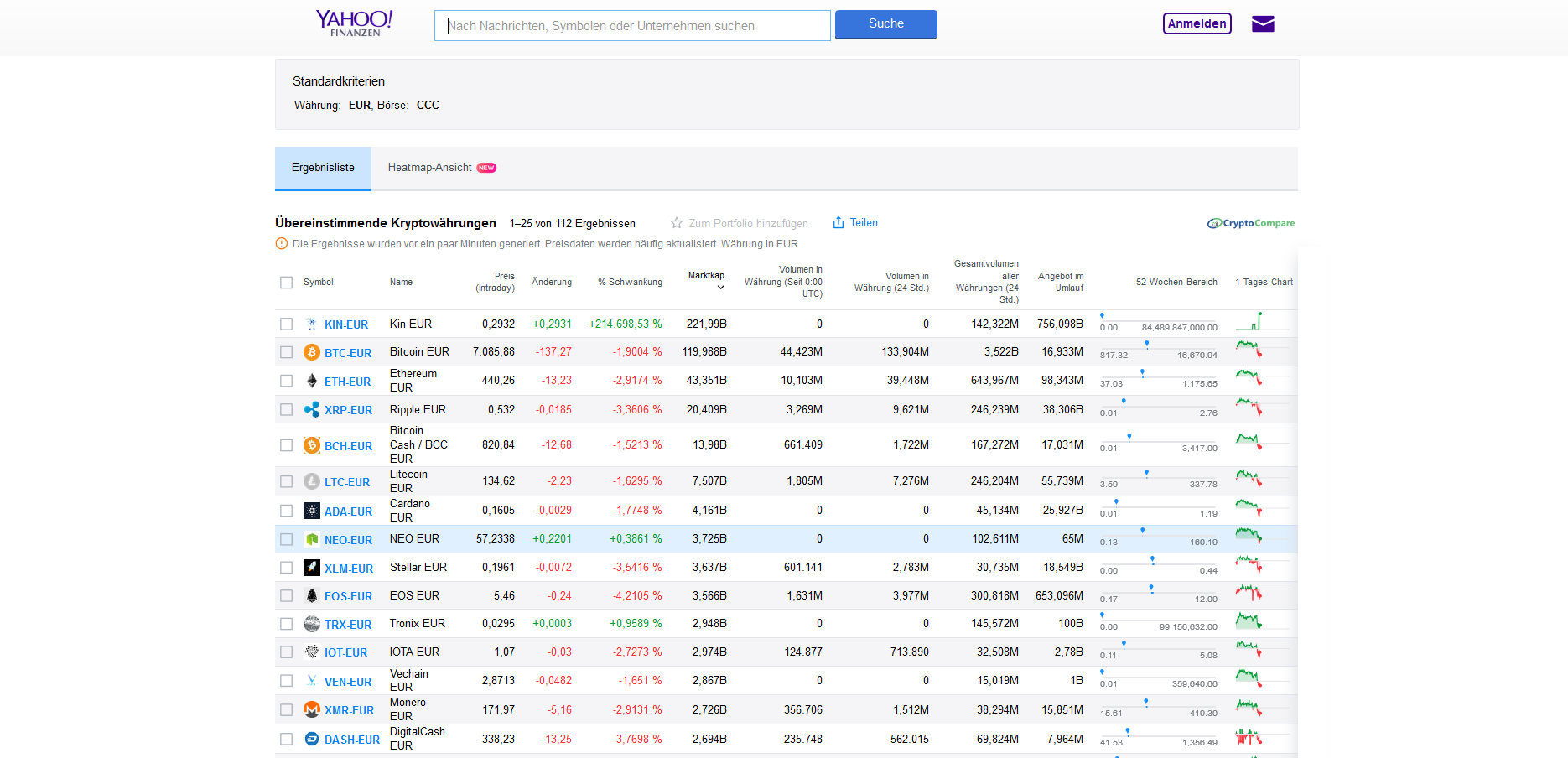Check the ETH-EUR row checkbox
The image size is (1568, 758).
pyautogui.click(x=287, y=381)
